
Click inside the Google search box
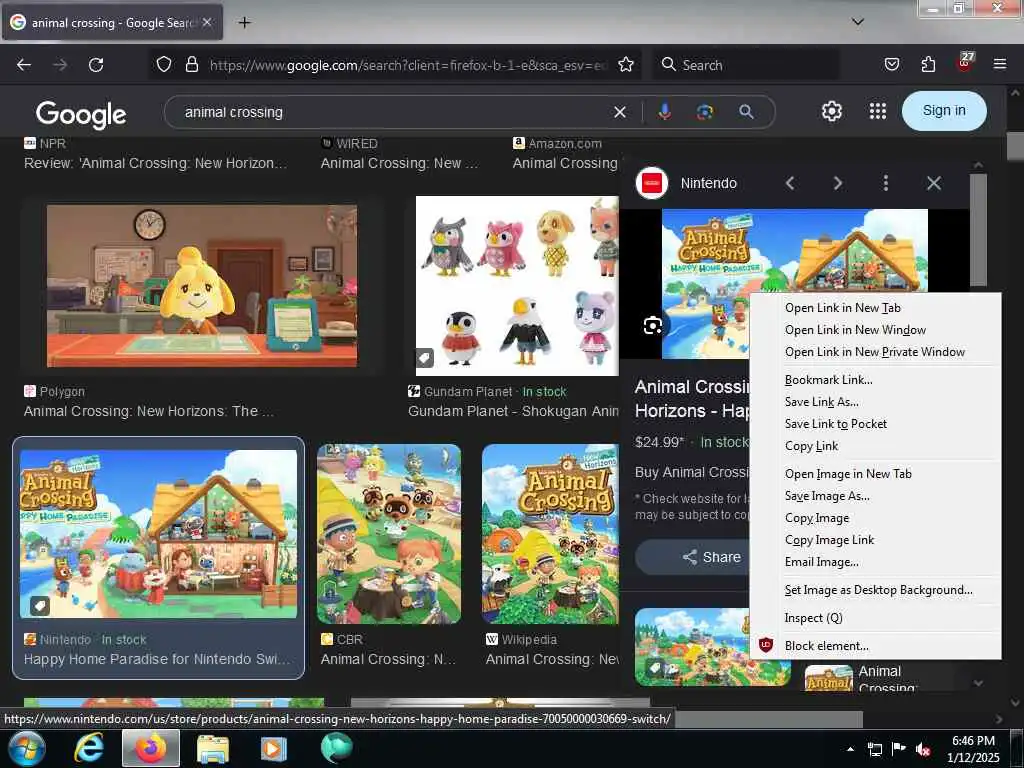[x=392, y=112]
